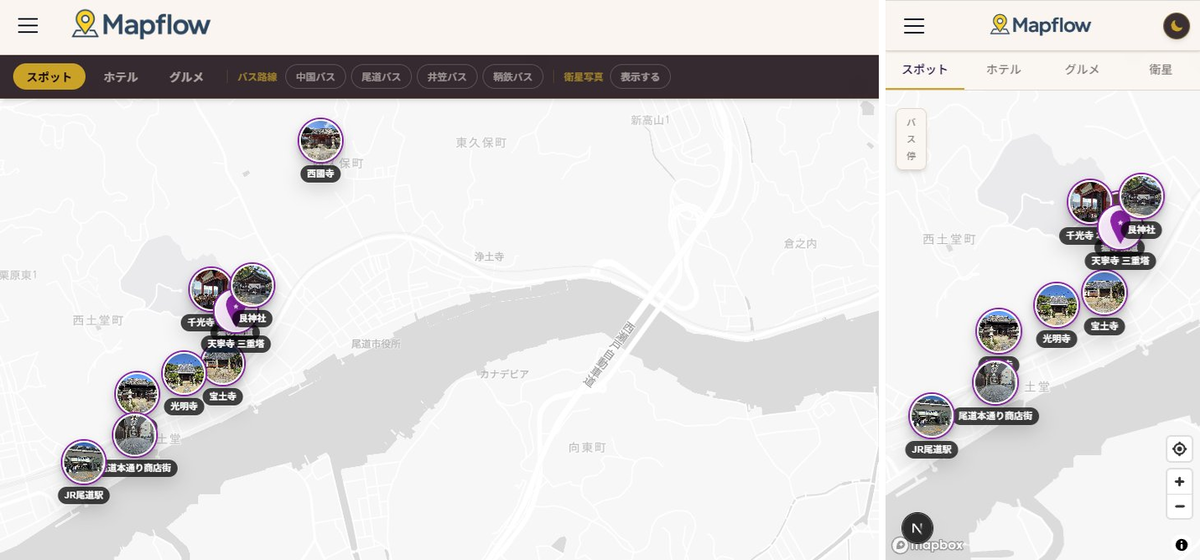Open the 艮神社 marker on desktop map

(x=253, y=286)
